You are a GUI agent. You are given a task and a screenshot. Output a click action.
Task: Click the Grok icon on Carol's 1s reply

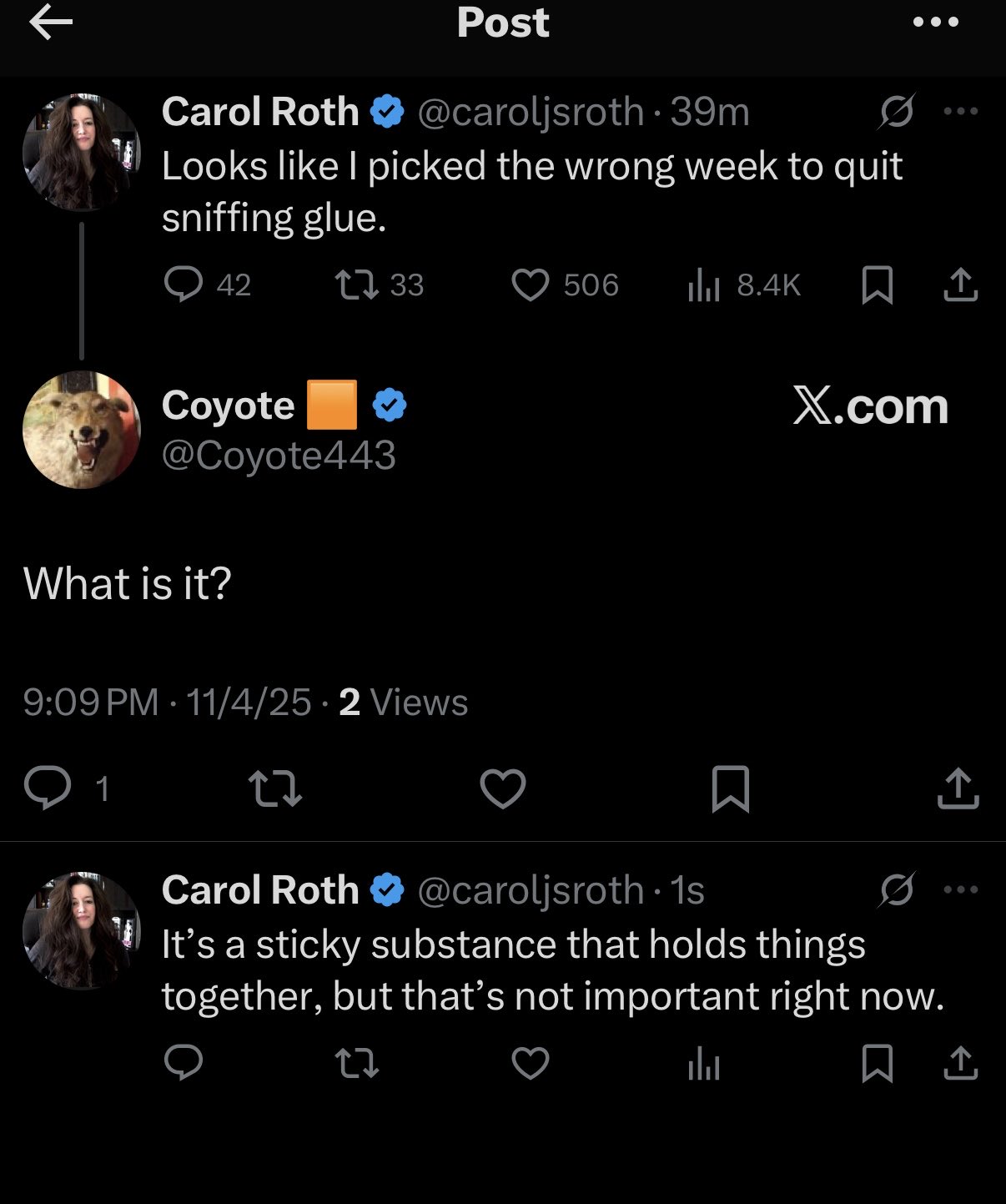pyautogui.click(x=897, y=890)
